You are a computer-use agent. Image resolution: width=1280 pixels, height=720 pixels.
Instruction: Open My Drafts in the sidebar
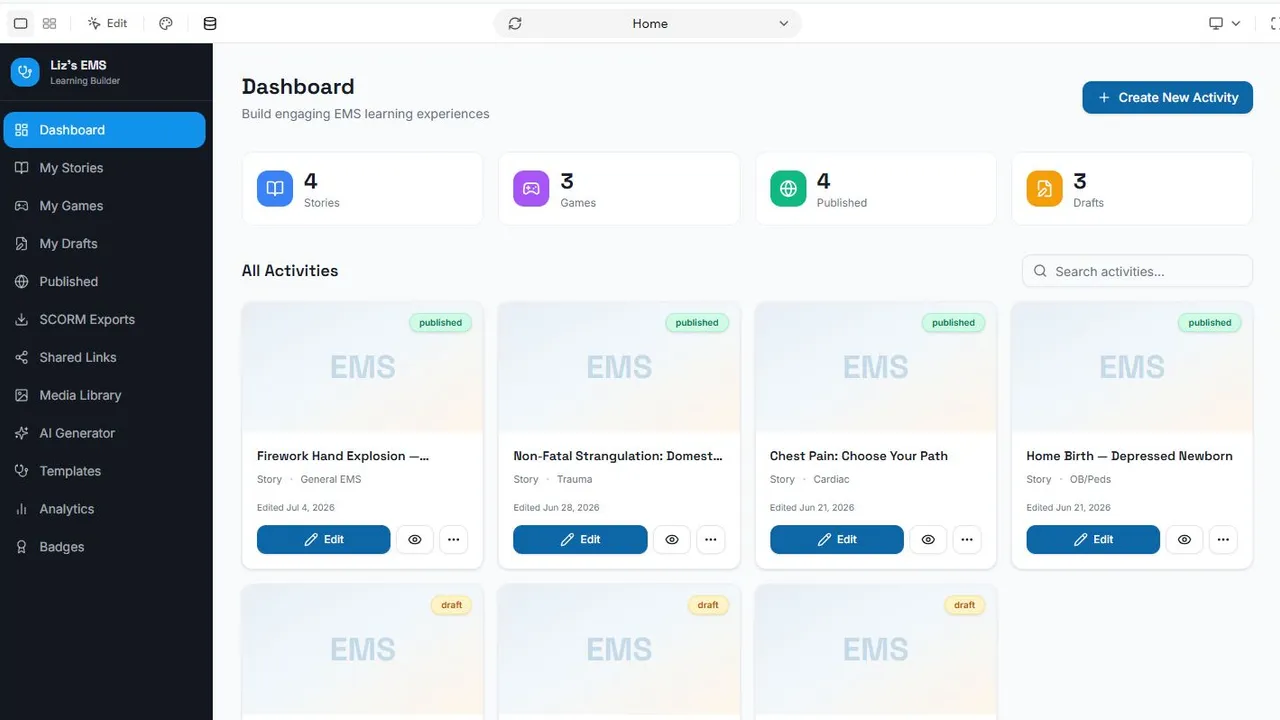tap(105, 244)
